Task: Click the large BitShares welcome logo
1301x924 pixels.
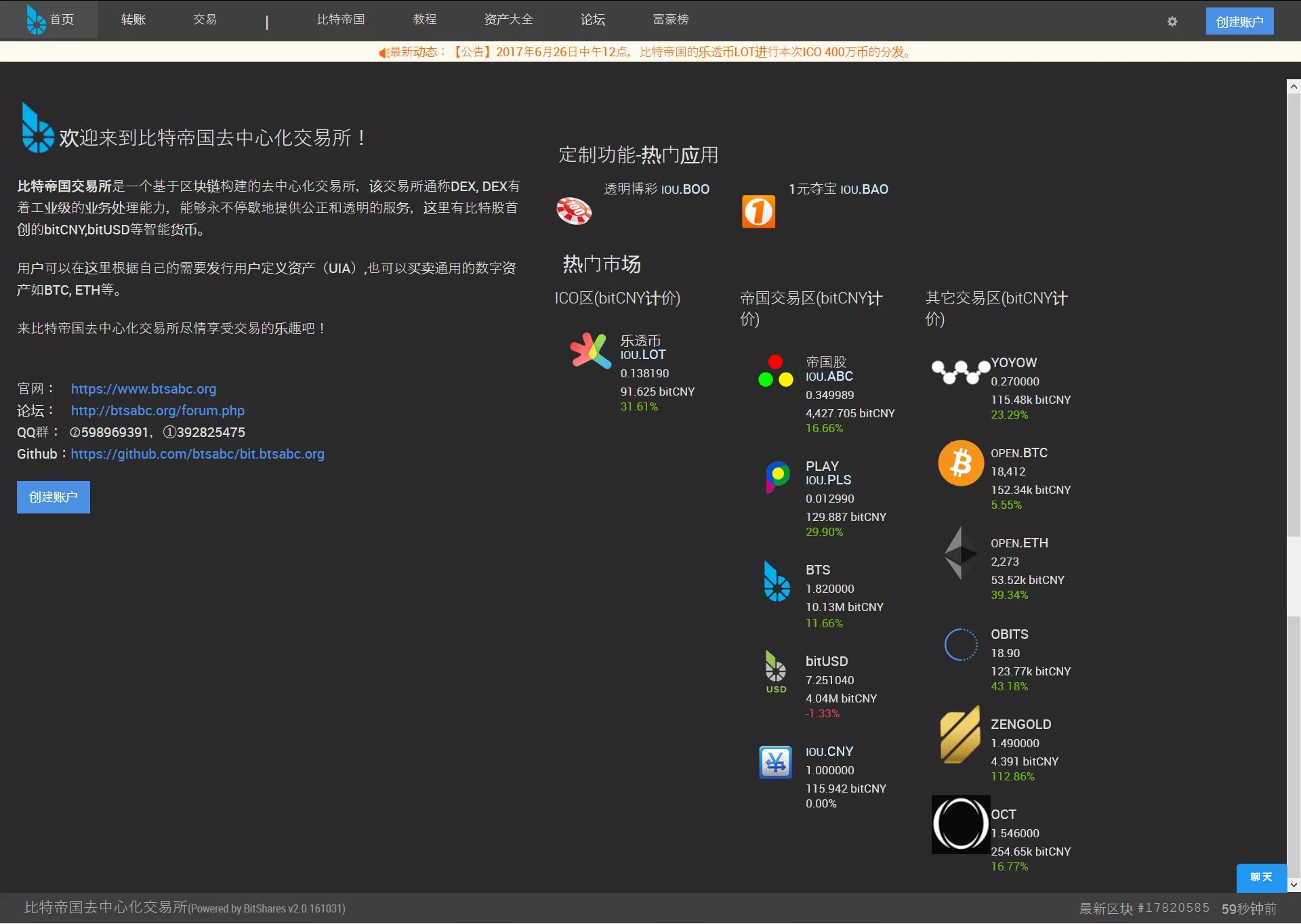Action: [x=37, y=128]
